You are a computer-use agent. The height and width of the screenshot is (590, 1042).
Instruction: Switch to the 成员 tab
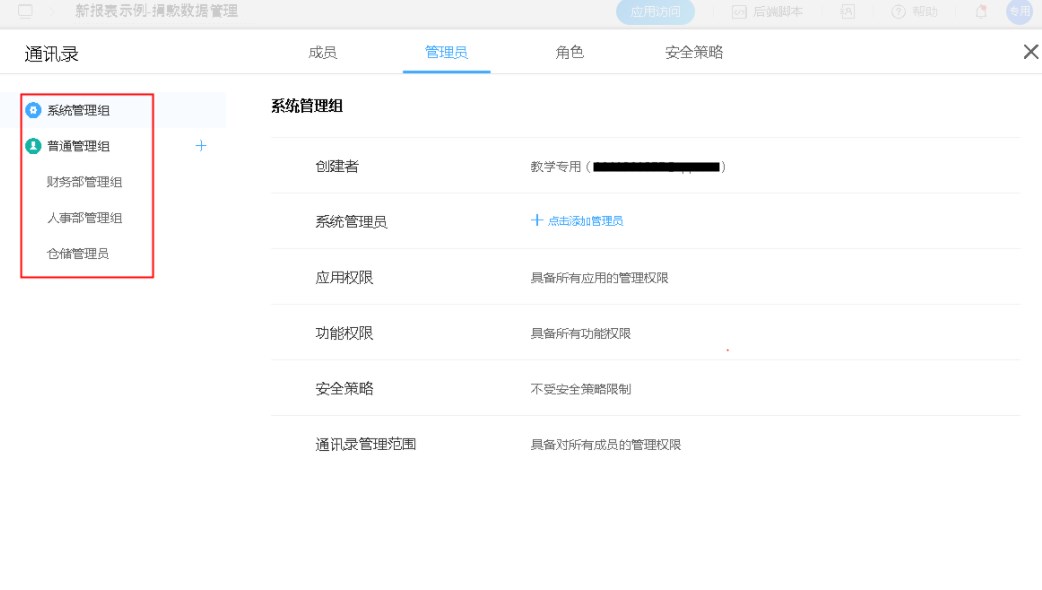coord(322,52)
